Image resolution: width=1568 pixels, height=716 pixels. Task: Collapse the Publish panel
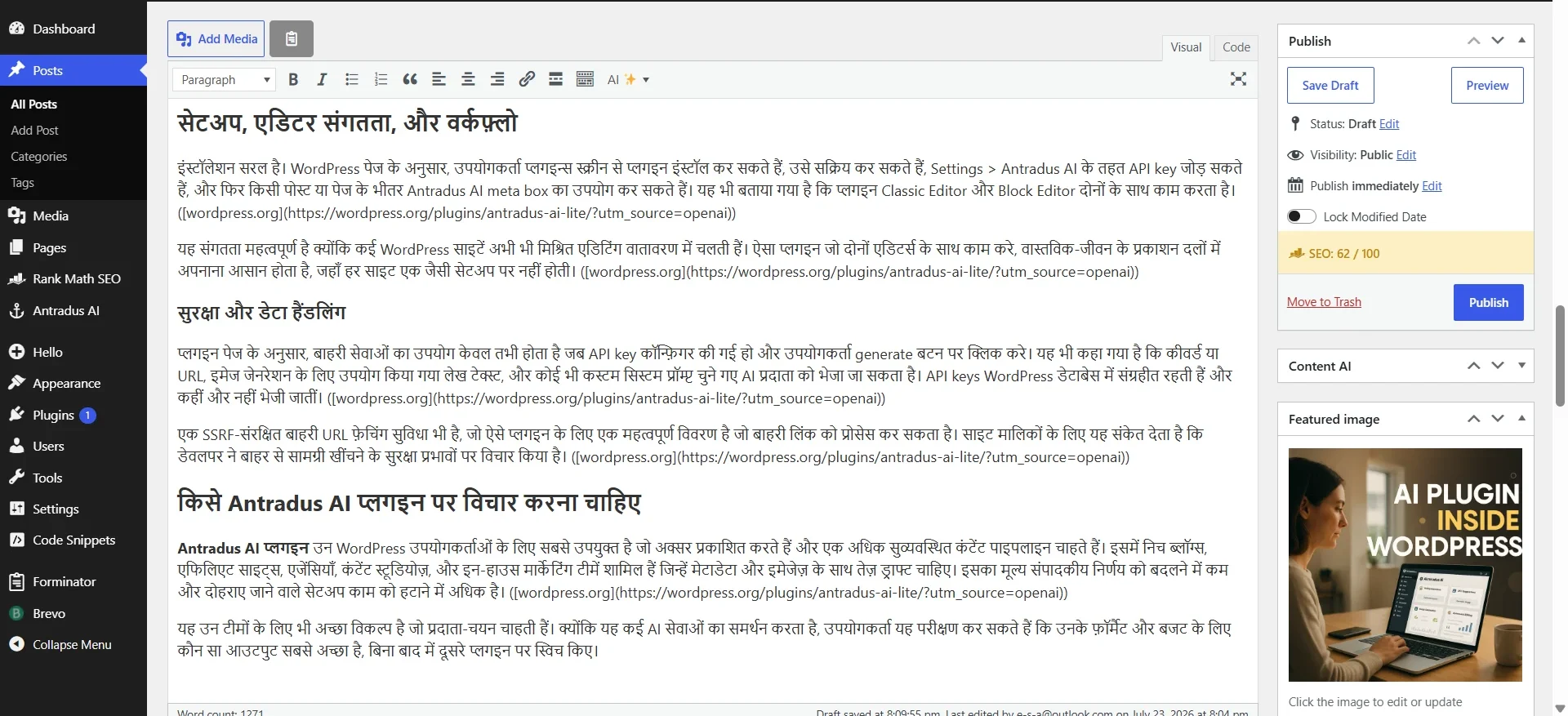1521,41
